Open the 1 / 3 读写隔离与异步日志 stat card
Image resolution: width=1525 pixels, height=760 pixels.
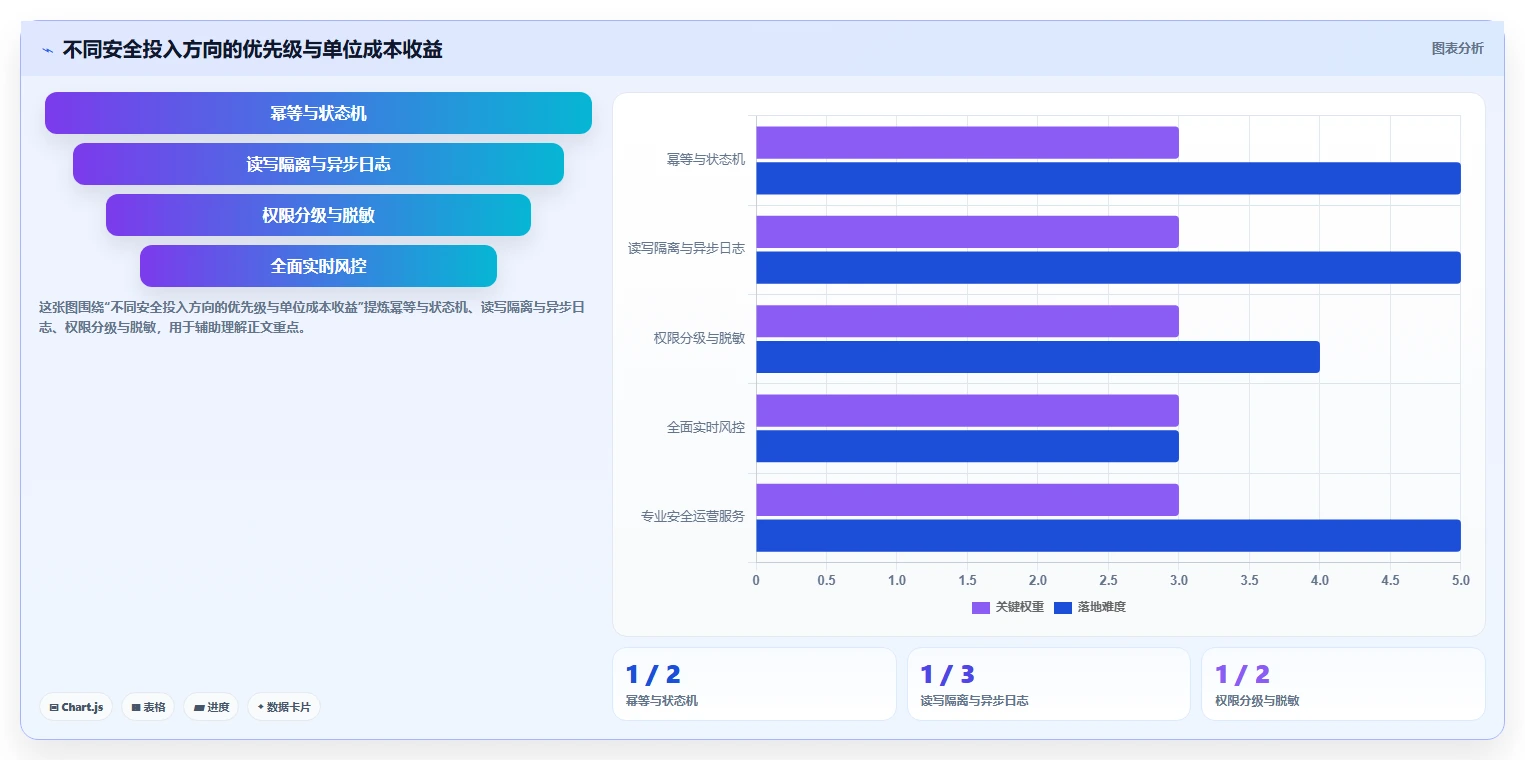tap(1049, 684)
